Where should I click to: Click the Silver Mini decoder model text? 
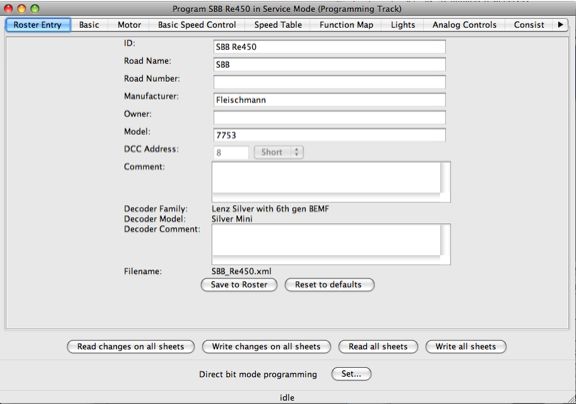232,219
